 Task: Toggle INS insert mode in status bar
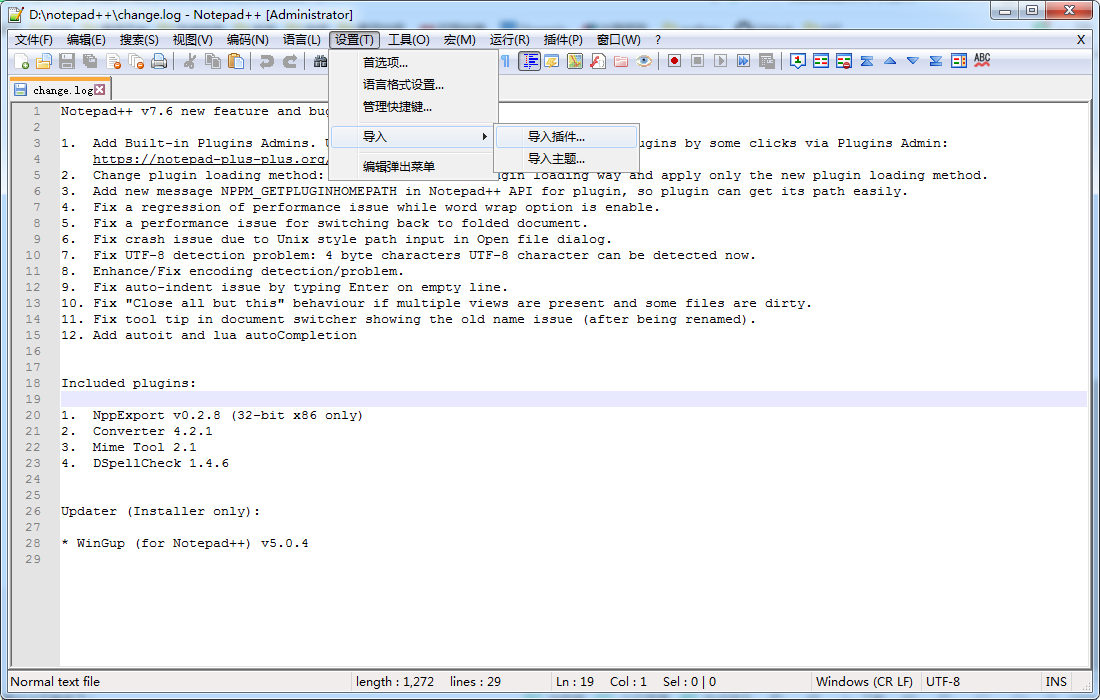[x=1056, y=682]
